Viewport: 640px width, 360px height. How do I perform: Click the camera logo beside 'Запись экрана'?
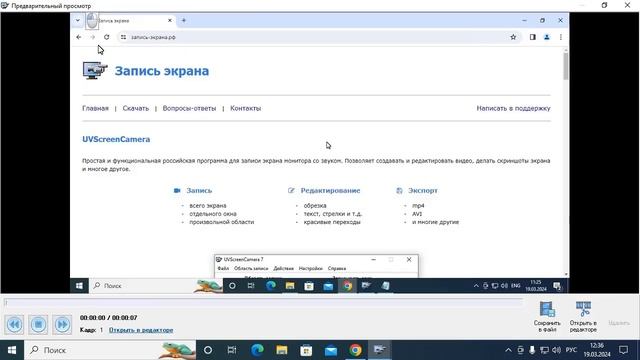tap(95, 70)
